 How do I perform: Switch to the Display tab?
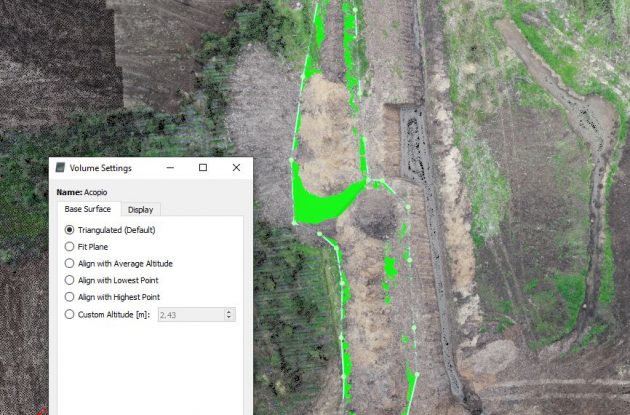tap(140, 209)
